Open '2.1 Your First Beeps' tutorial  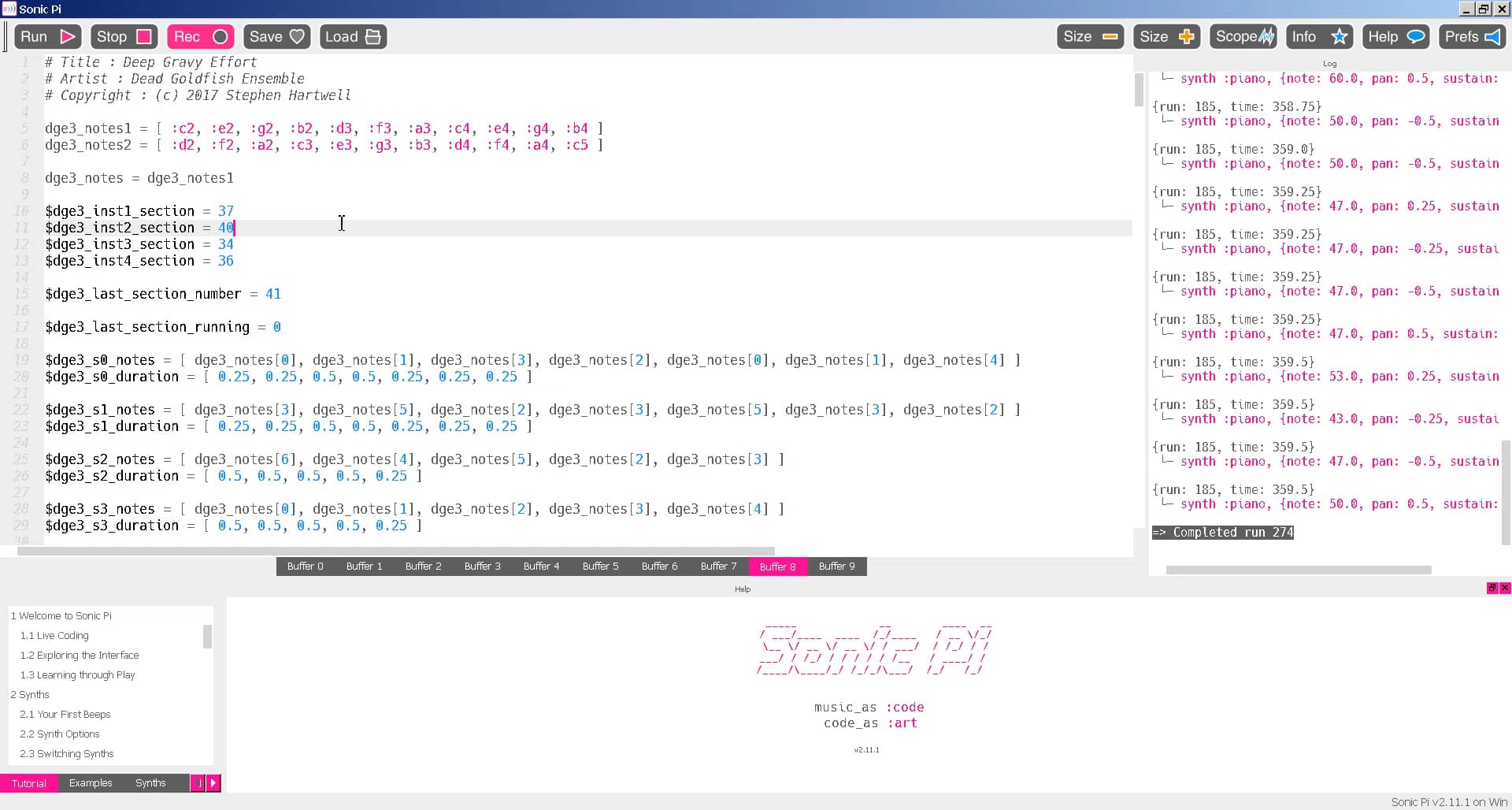tap(65, 715)
